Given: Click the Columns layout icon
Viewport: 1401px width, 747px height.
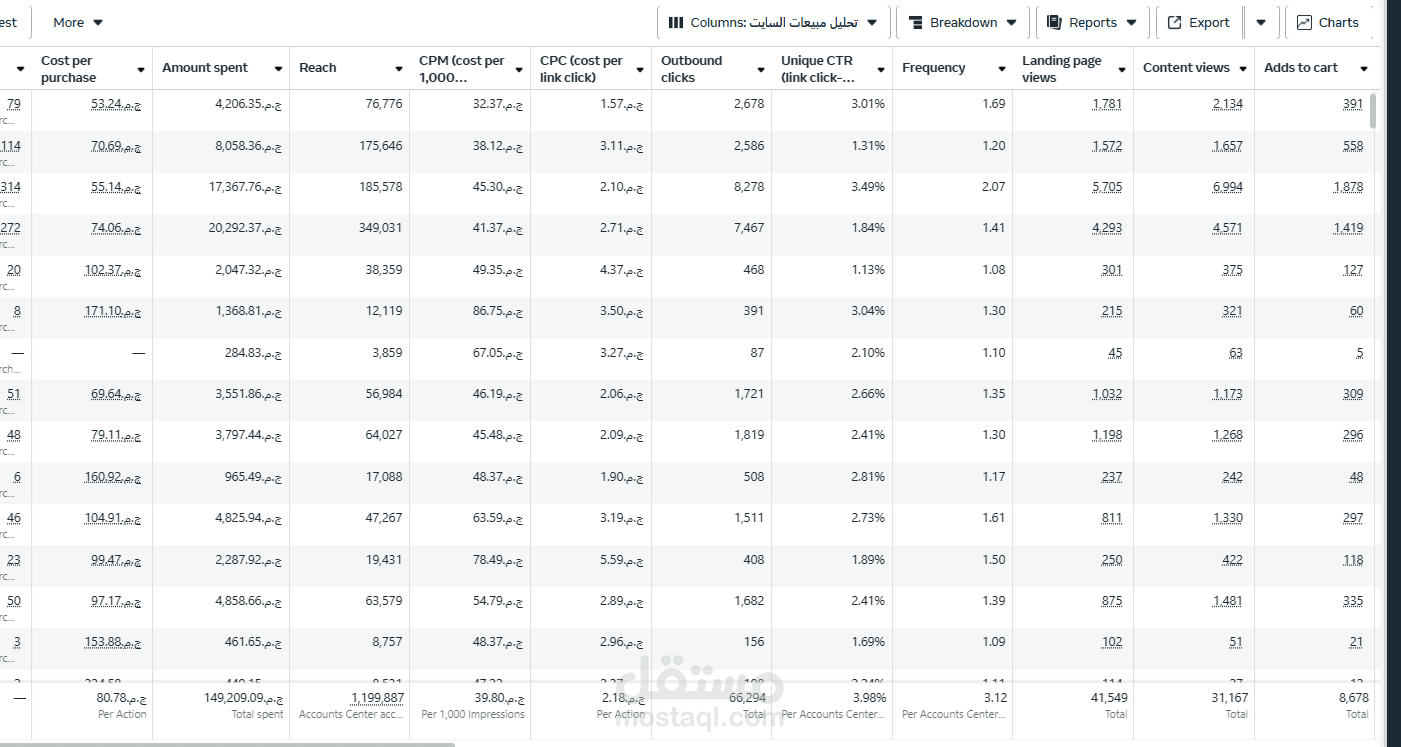Looking at the screenshot, I should coord(676,22).
